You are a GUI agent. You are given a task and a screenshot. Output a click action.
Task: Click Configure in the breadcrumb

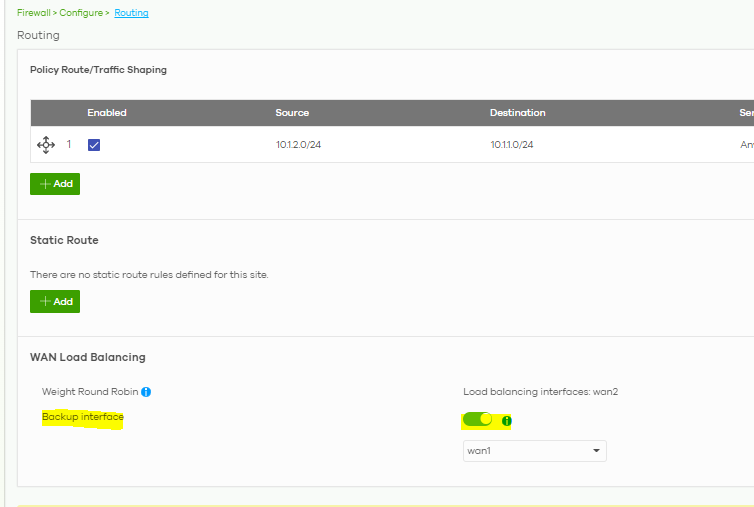(x=83, y=13)
